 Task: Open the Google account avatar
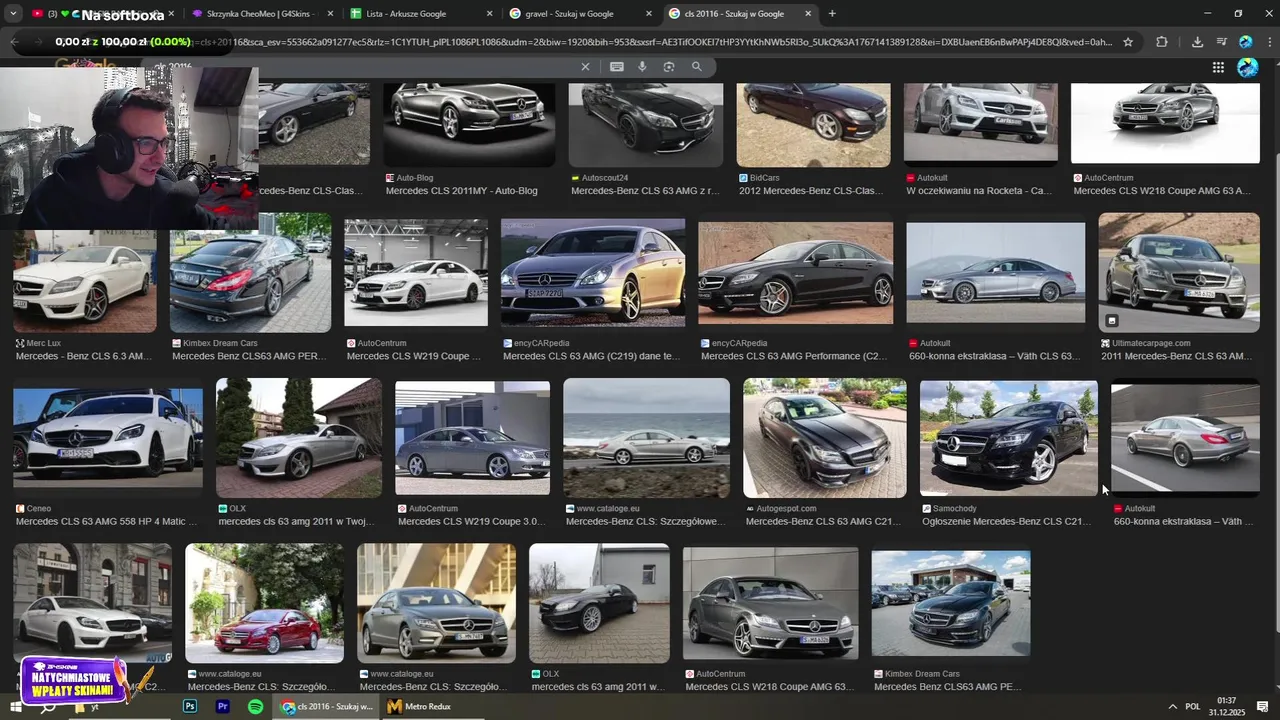click(1247, 67)
